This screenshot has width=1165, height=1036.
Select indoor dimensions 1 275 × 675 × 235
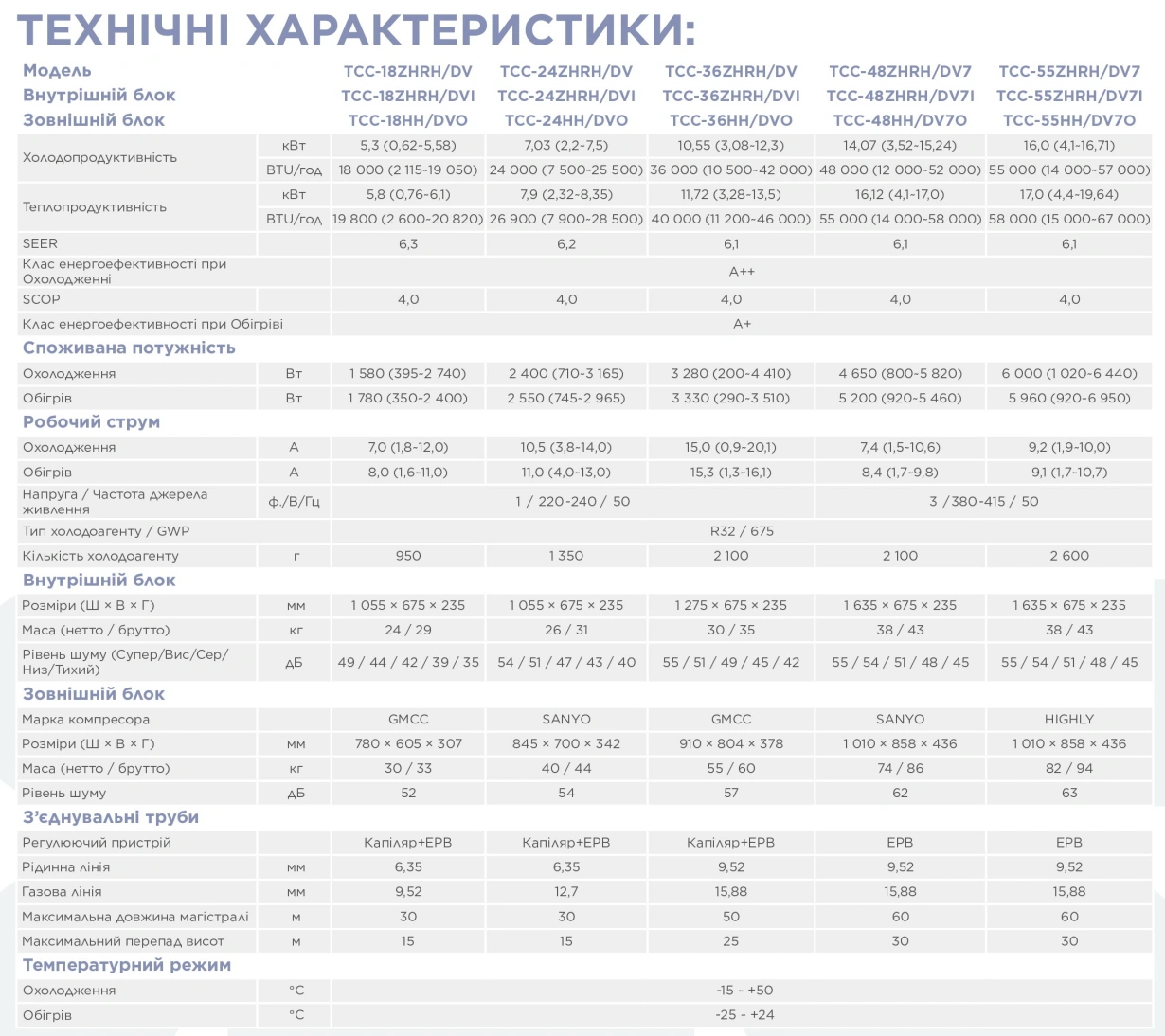(x=731, y=605)
